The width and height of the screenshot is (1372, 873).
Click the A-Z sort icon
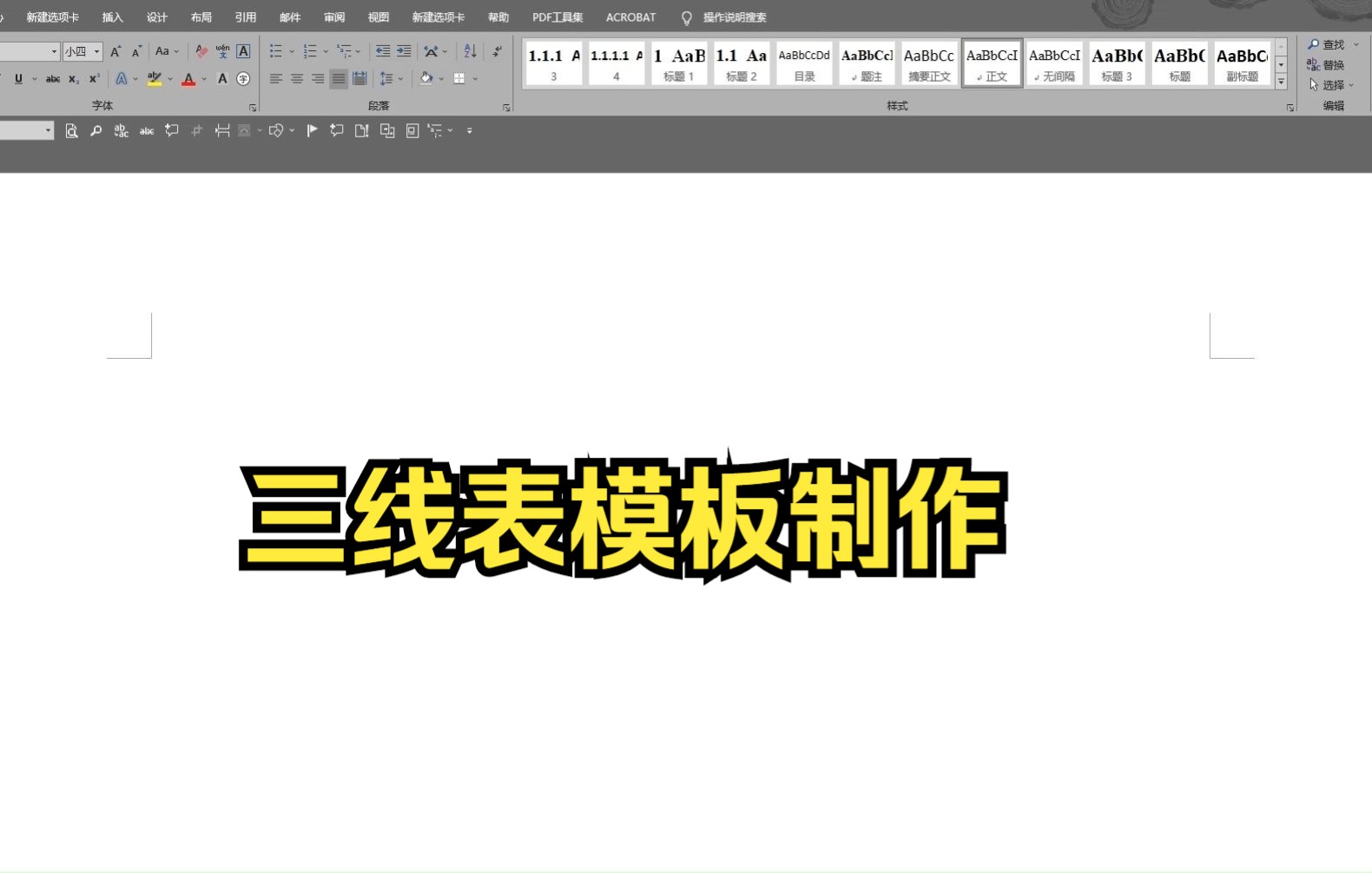tap(470, 51)
